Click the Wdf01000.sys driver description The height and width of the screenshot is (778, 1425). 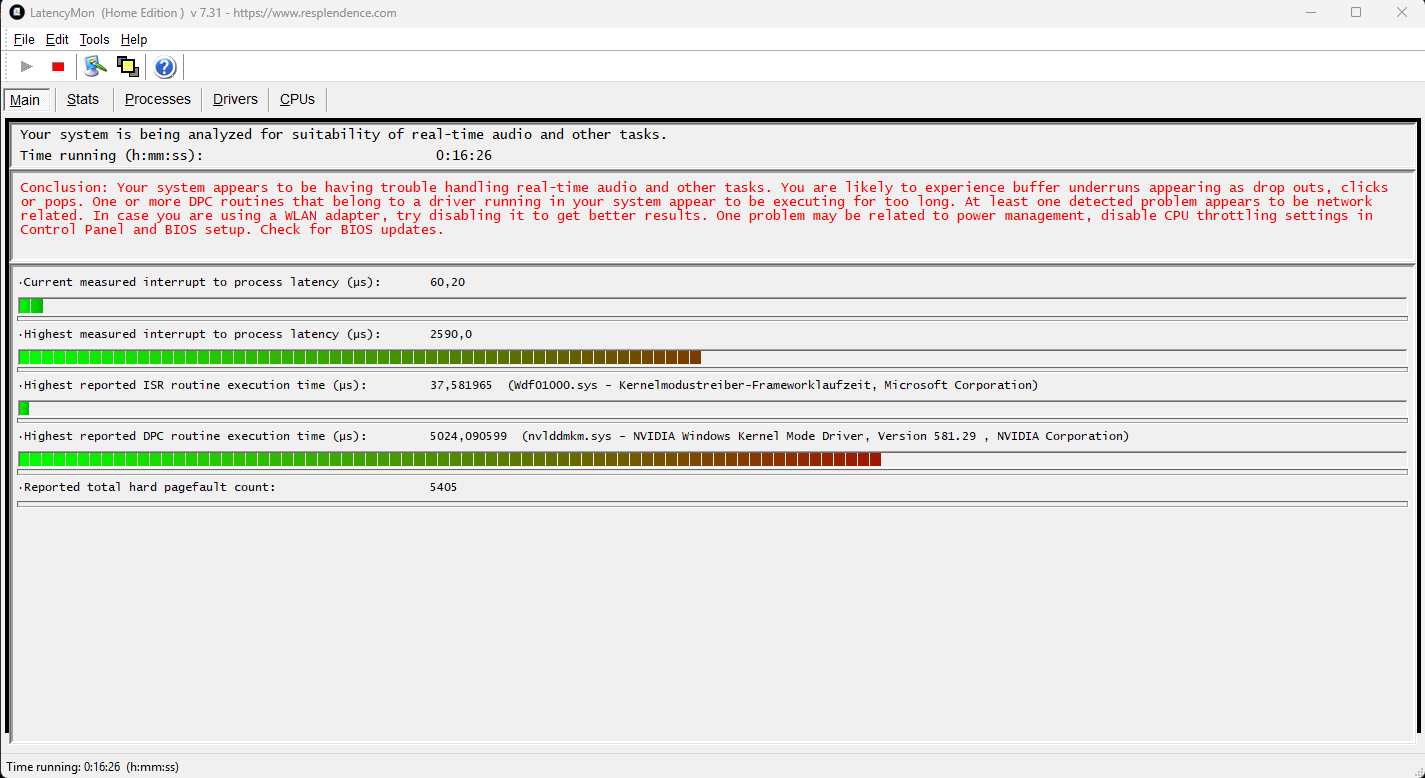(x=773, y=385)
